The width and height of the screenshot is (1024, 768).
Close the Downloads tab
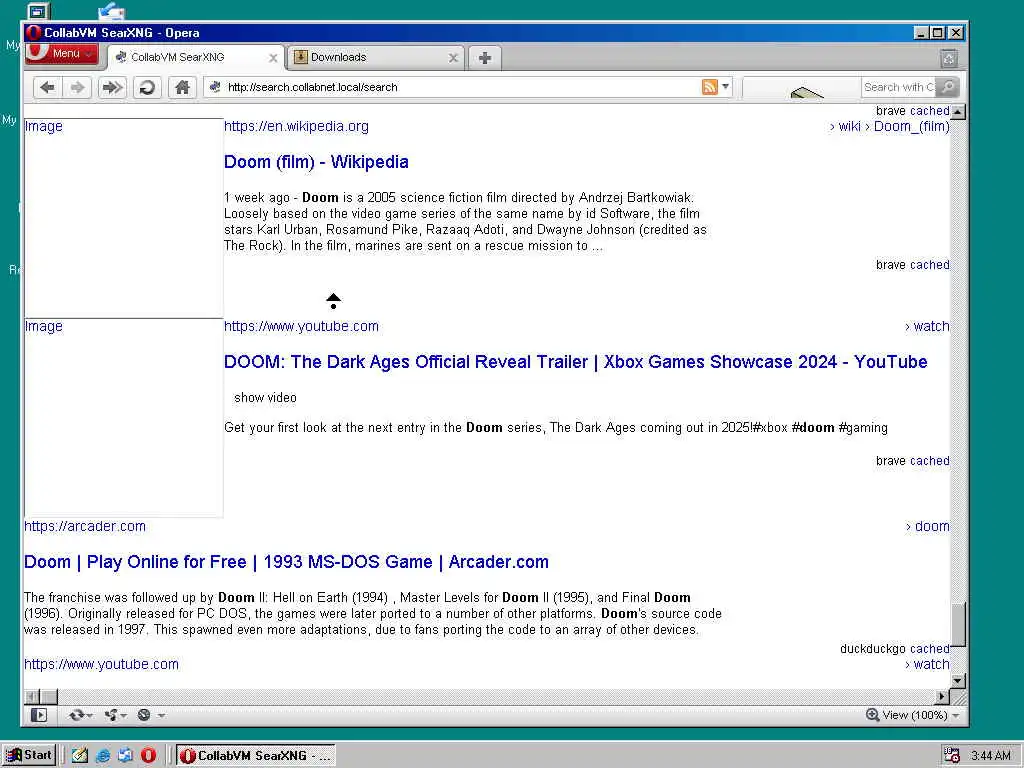[x=453, y=58]
